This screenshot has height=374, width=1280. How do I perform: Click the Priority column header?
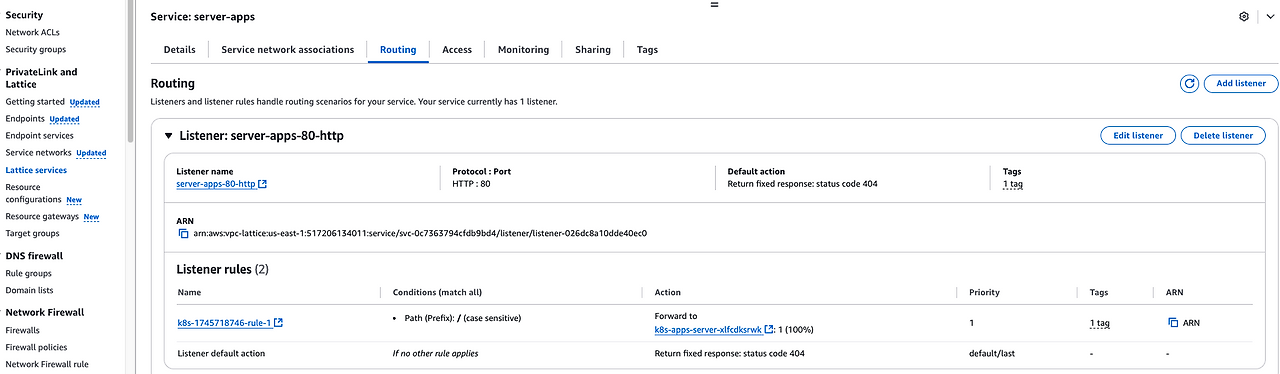coord(984,292)
